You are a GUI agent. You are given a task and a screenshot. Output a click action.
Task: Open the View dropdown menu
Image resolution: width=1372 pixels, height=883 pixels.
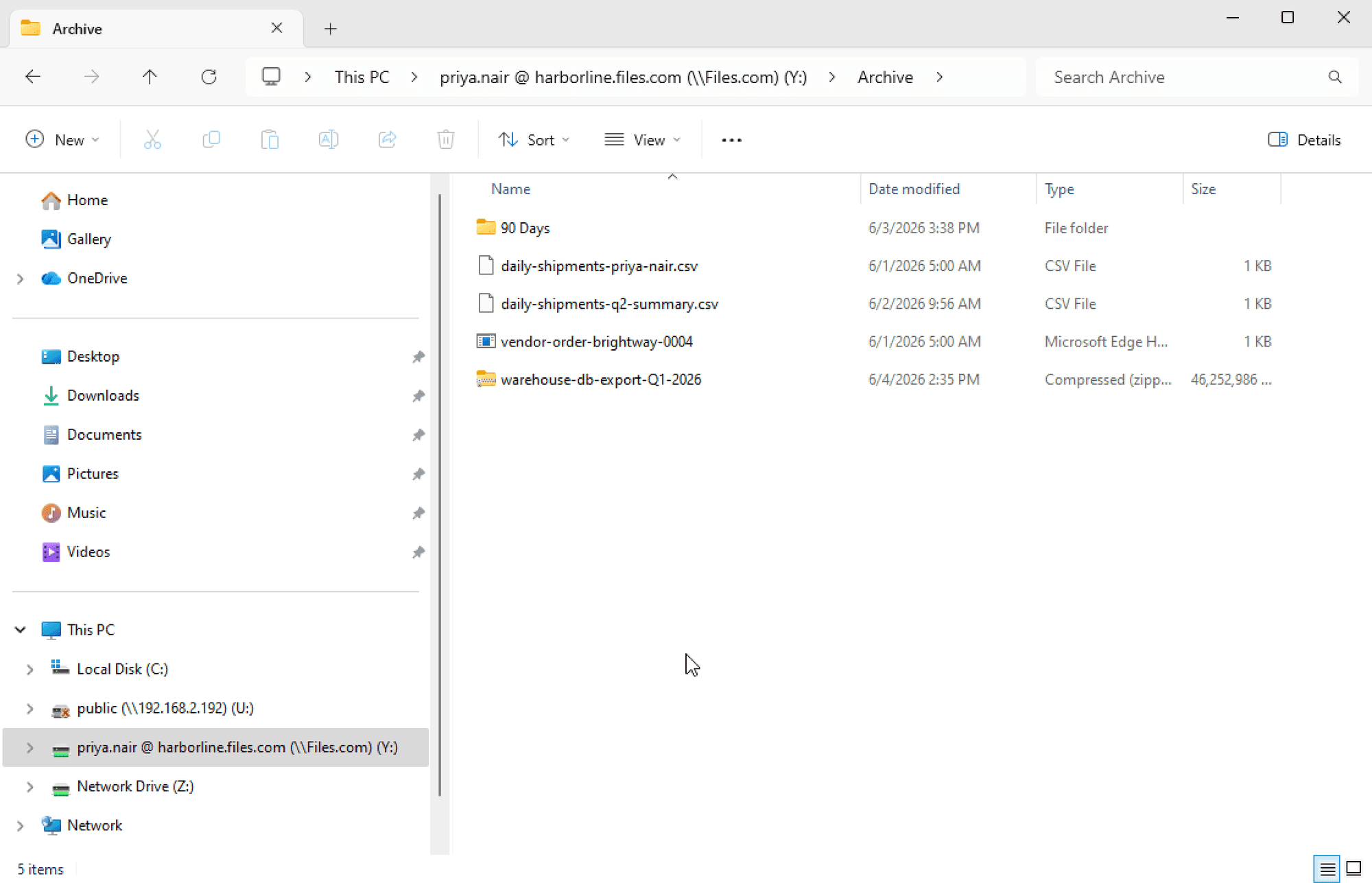[x=643, y=140]
